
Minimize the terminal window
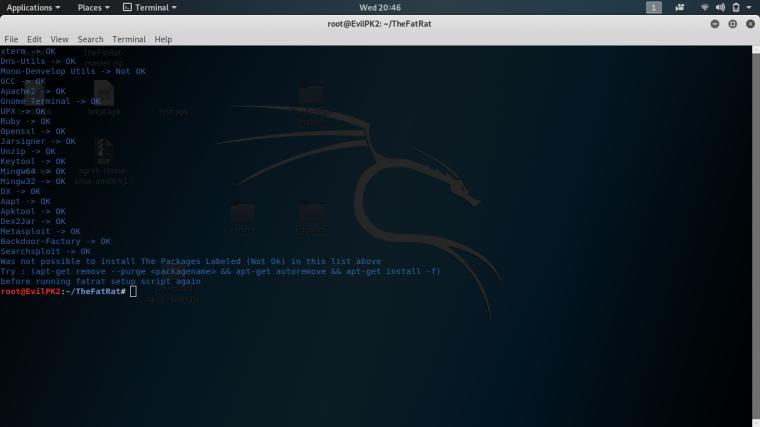click(x=714, y=24)
